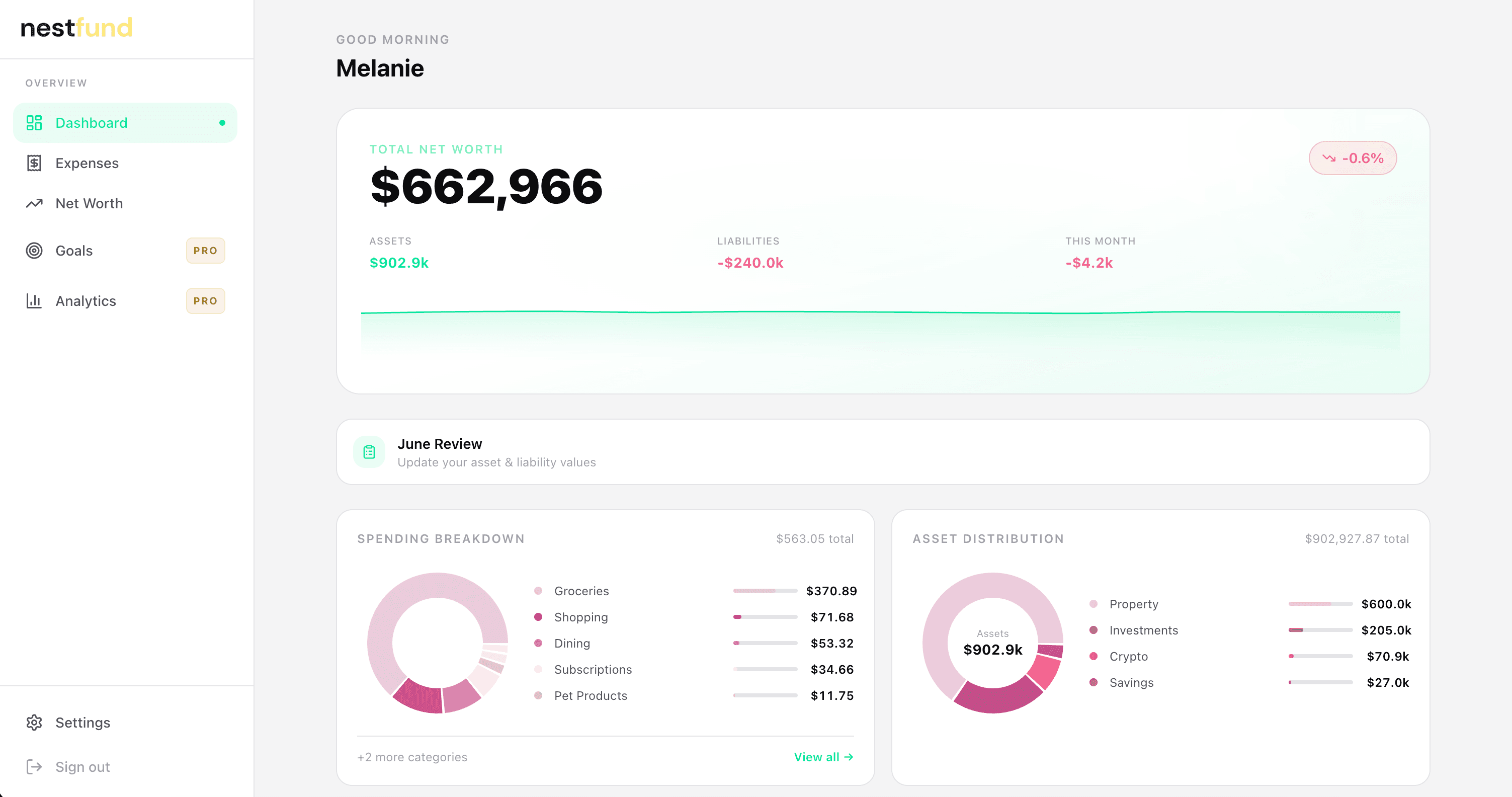Viewport: 1512px width, 797px height.
Task: Open Settings from the sidebar
Action: pyautogui.click(x=125, y=723)
